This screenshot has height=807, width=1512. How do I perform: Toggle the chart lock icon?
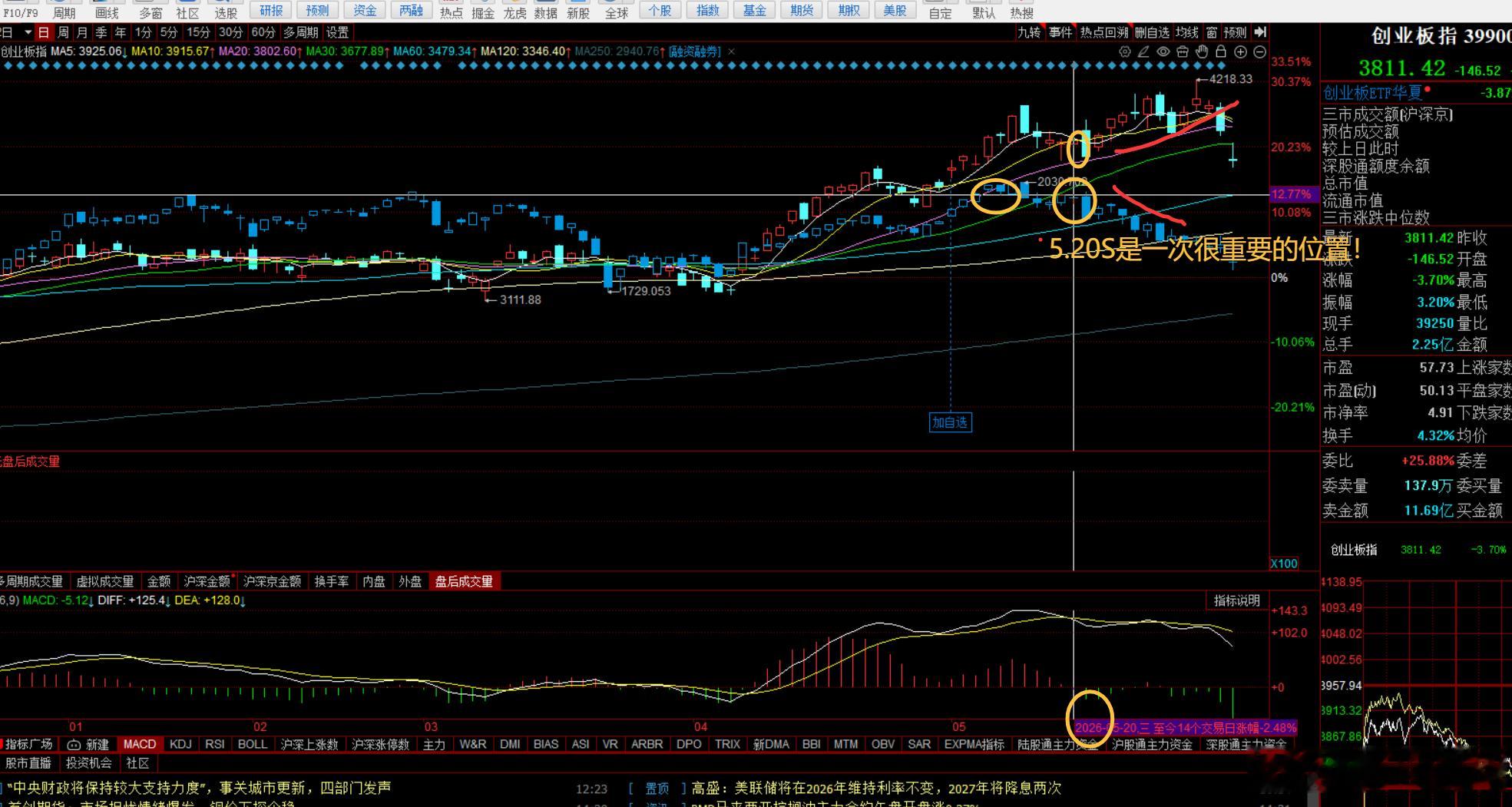(1221, 51)
